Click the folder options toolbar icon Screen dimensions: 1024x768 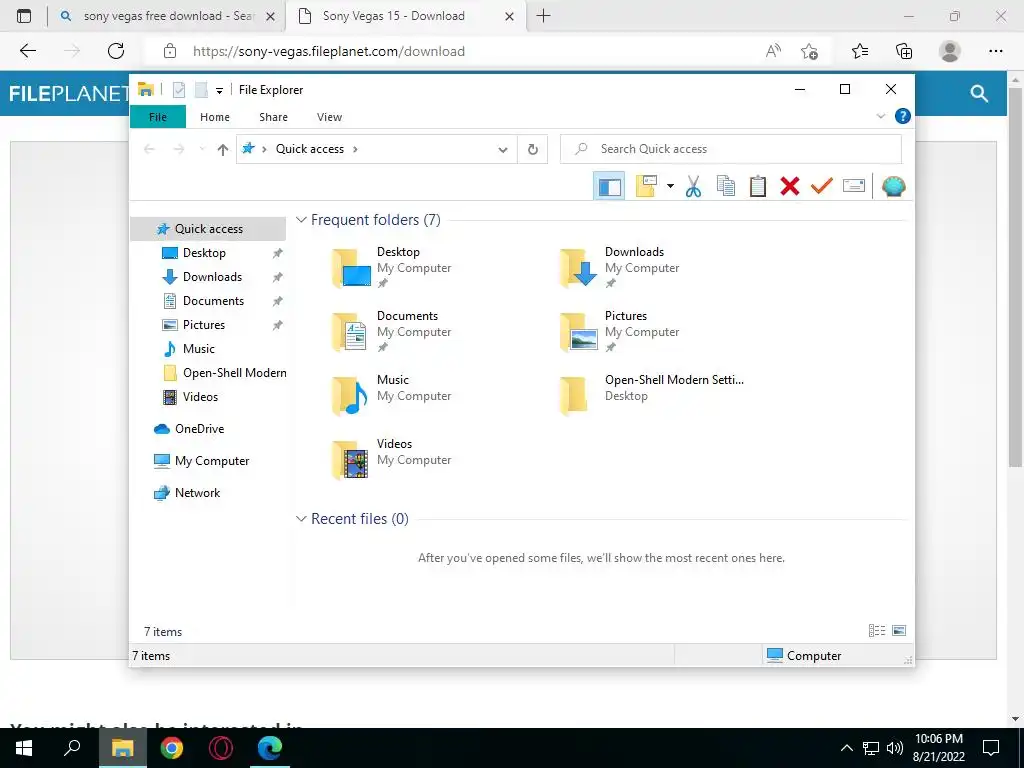pos(647,186)
